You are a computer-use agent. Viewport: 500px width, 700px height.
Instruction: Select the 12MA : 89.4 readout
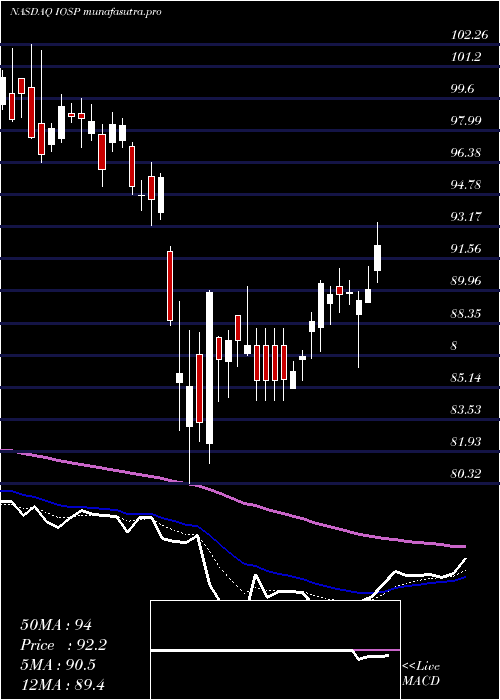pos(62,684)
